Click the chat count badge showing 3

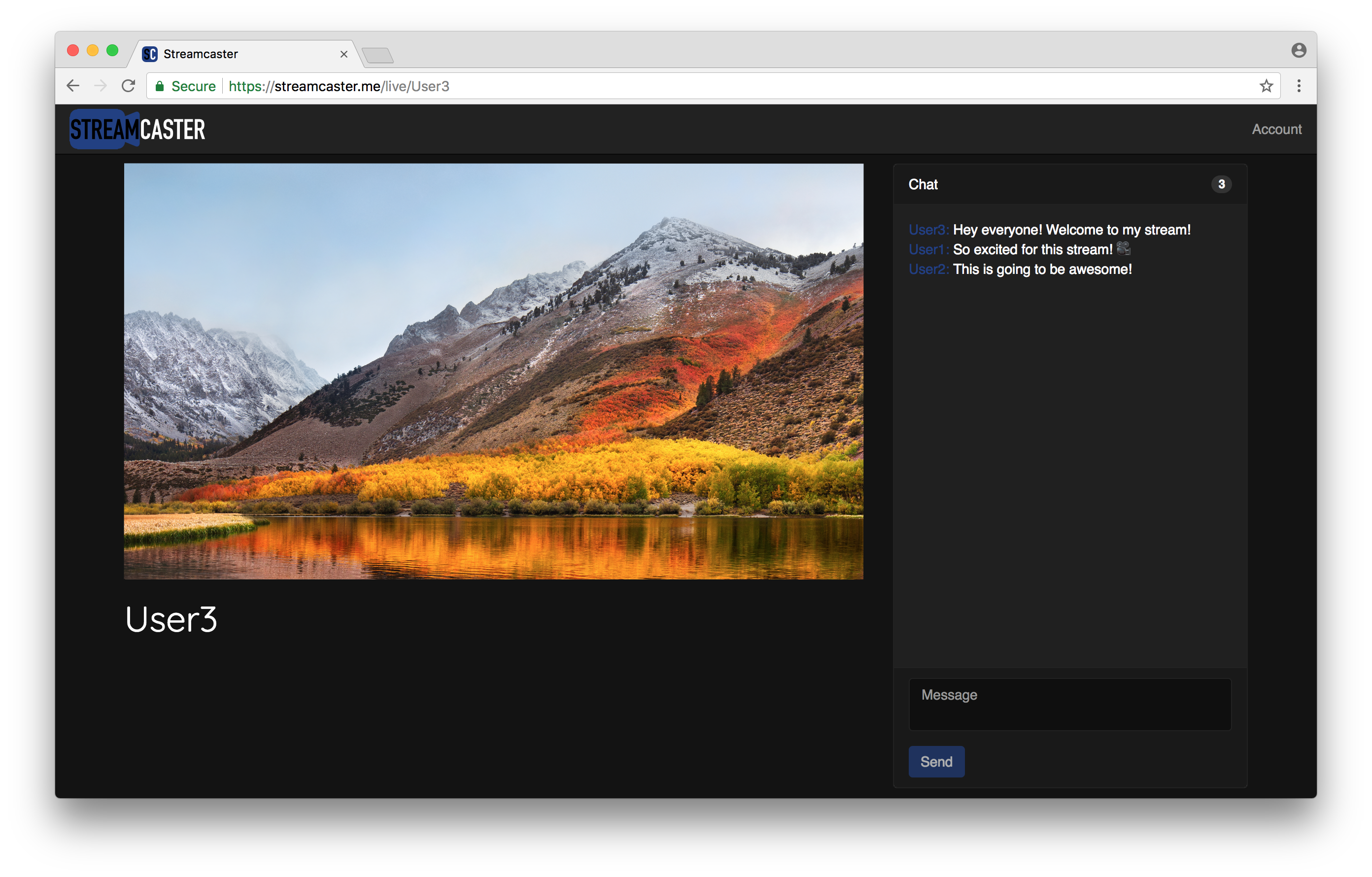1221,184
